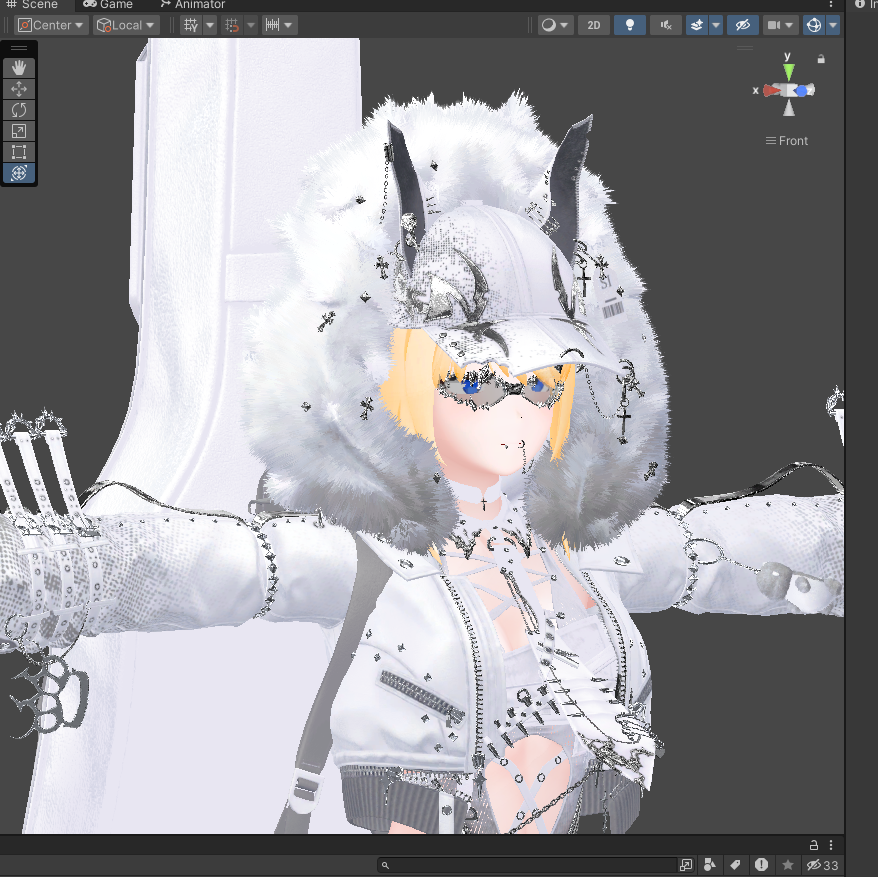Select the combined Transform tool
The height and width of the screenshot is (877, 878).
18,173
